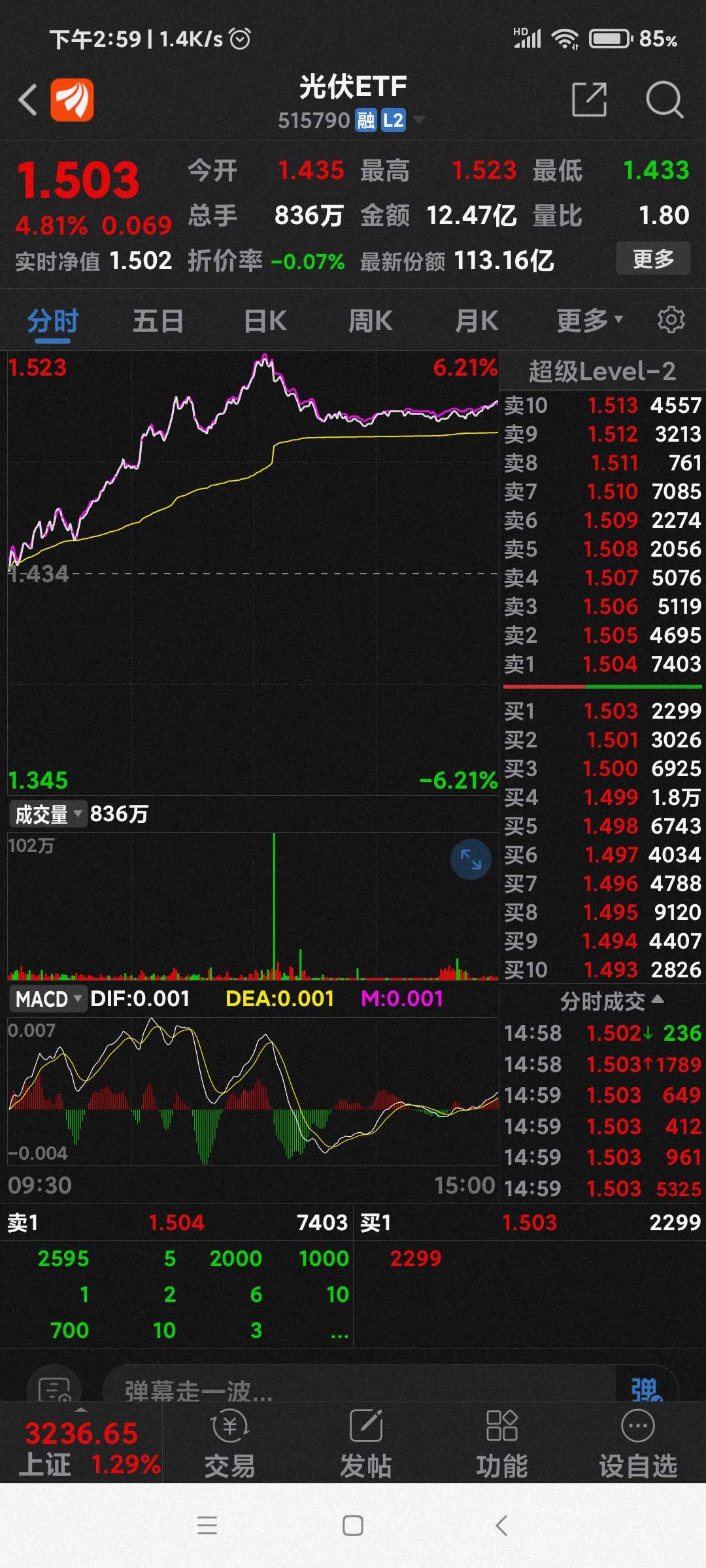
Task: Open chart settings gear icon
Action: pyautogui.click(x=671, y=320)
